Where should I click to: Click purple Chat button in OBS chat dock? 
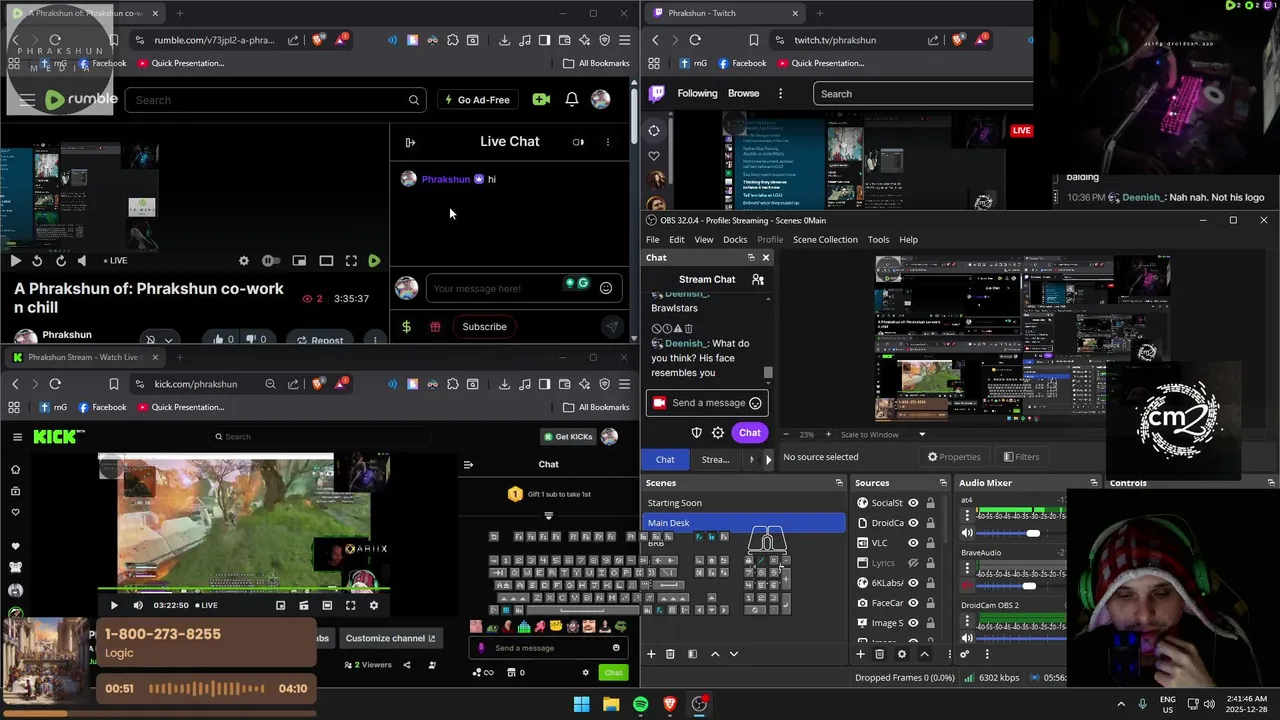click(x=749, y=433)
